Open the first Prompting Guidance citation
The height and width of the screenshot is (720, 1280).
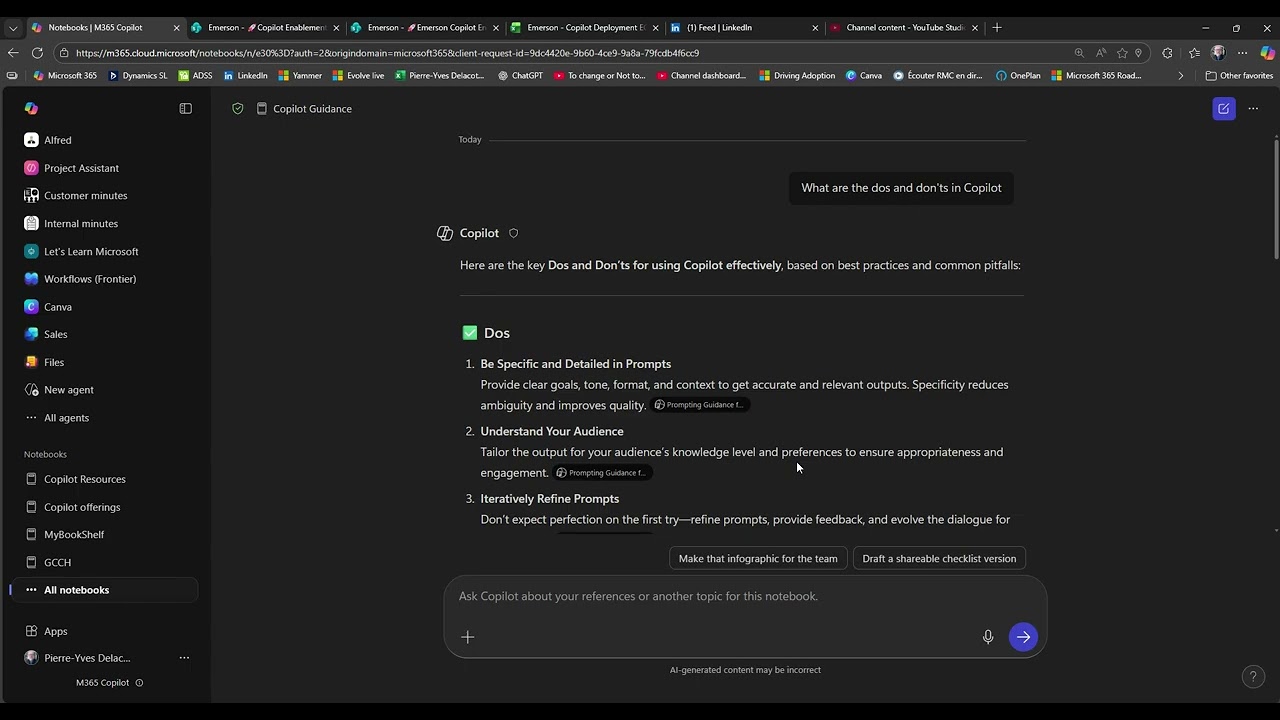tap(699, 405)
